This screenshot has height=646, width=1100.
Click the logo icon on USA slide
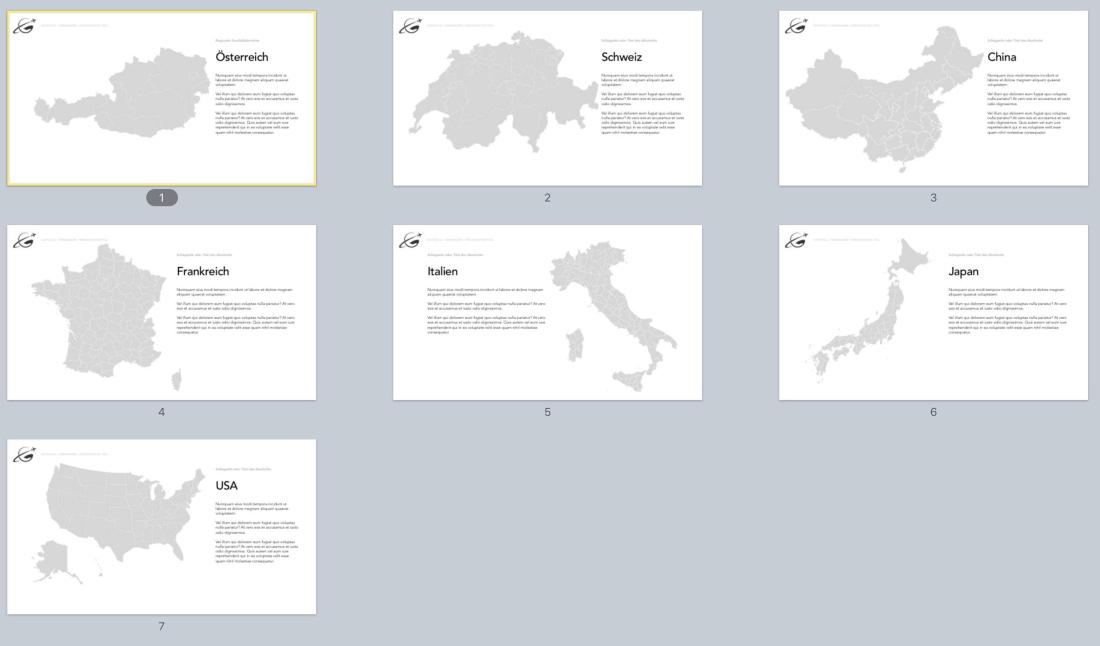click(22, 454)
